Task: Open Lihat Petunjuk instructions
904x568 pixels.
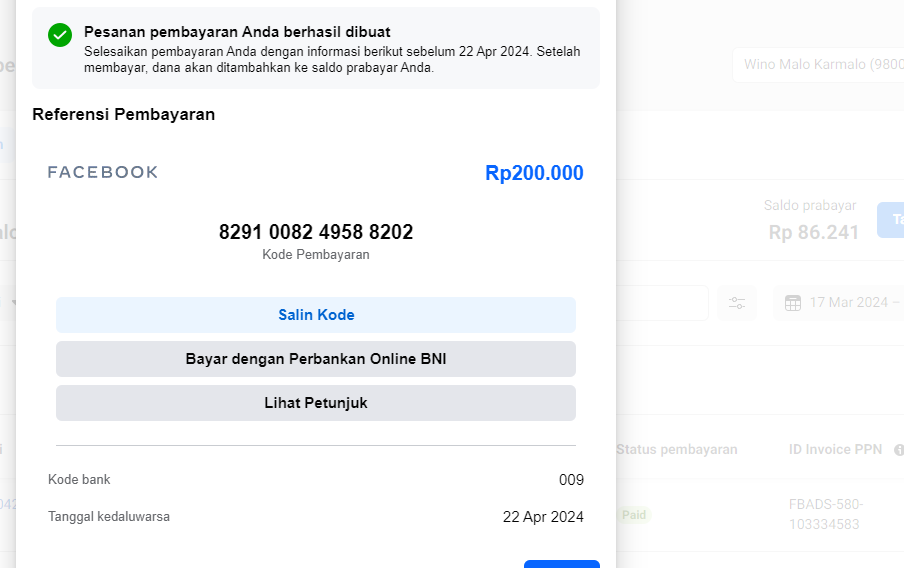Action: [316, 403]
